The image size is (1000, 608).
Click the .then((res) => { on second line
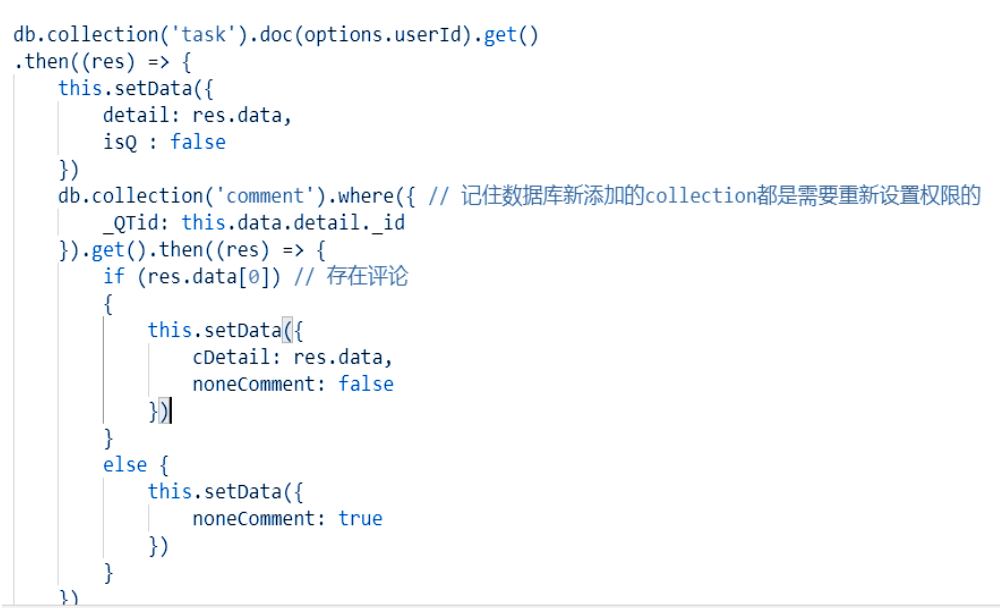[100, 62]
